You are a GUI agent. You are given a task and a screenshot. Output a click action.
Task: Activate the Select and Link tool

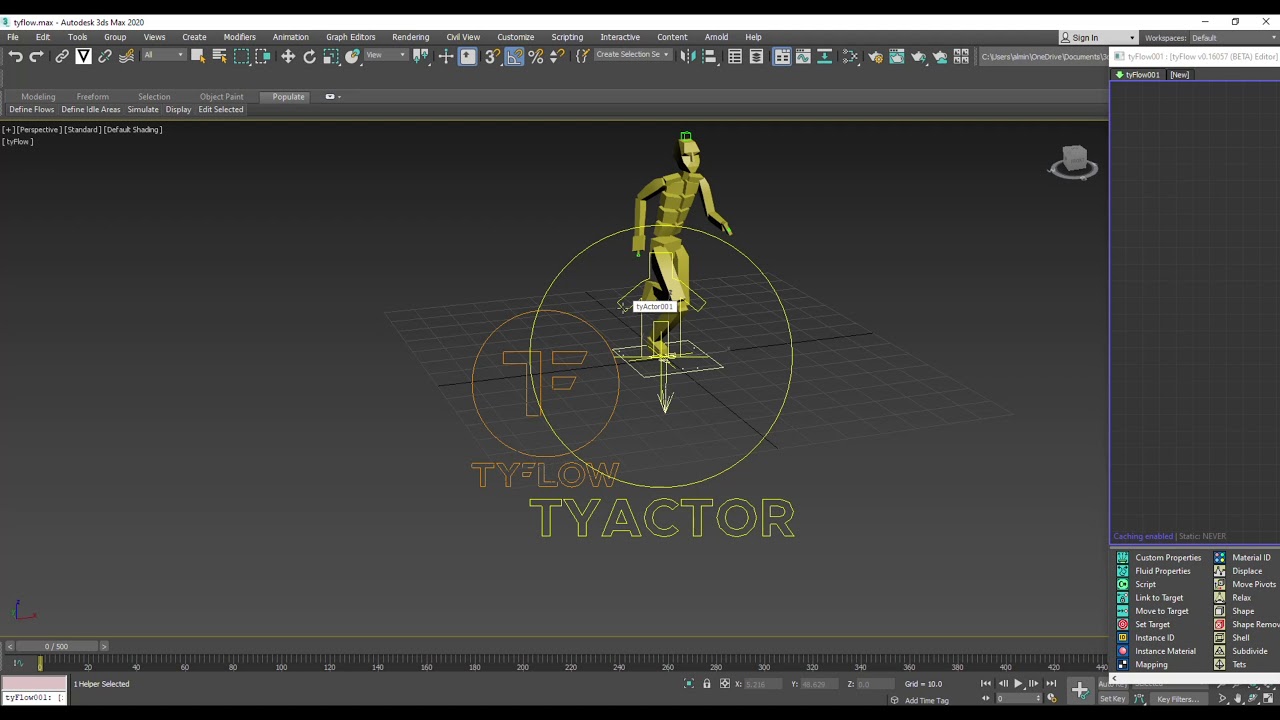pos(62,57)
